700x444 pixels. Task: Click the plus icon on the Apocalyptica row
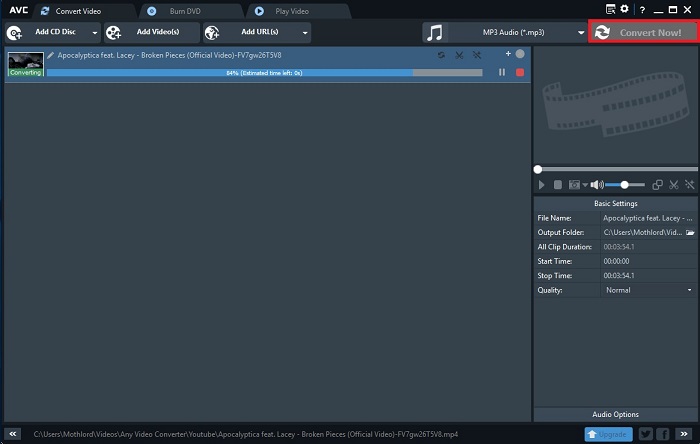point(508,54)
